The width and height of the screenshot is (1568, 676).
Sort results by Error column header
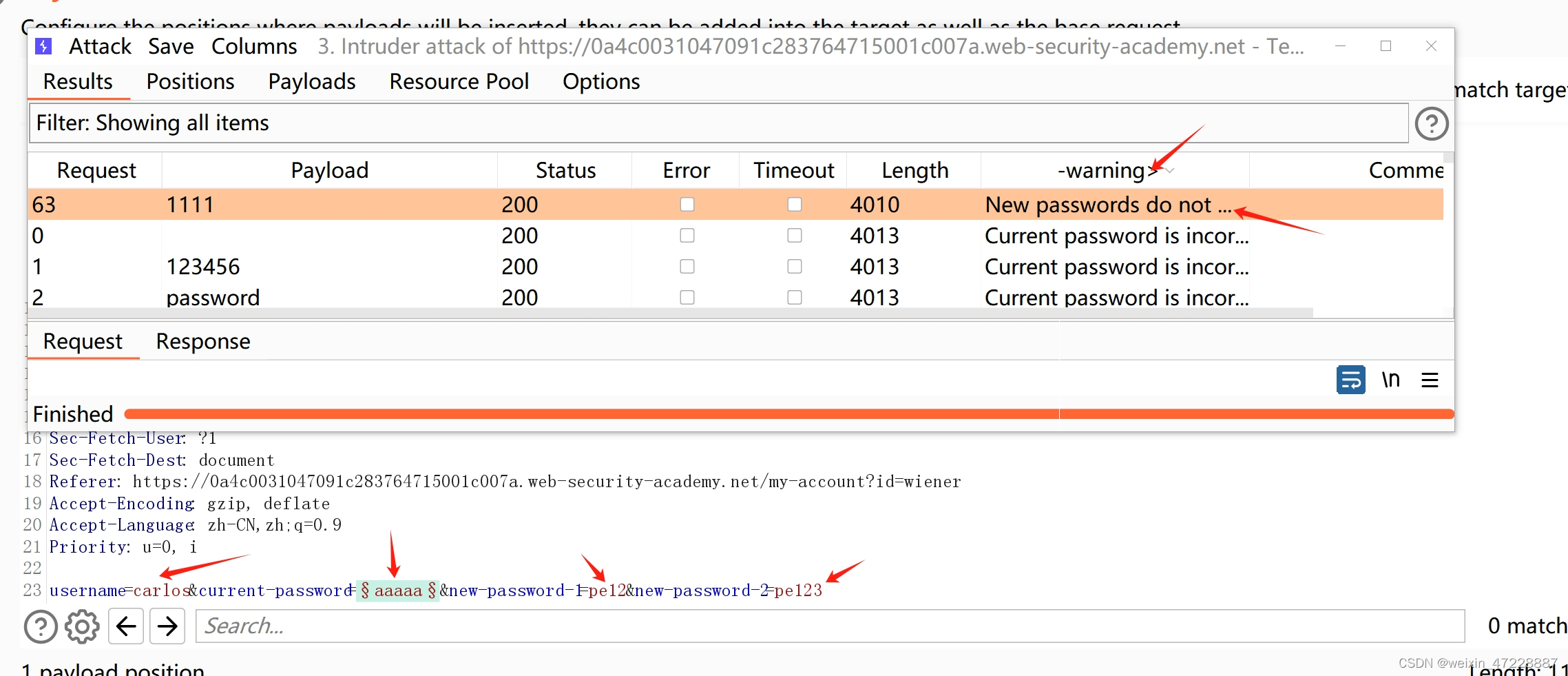686,170
